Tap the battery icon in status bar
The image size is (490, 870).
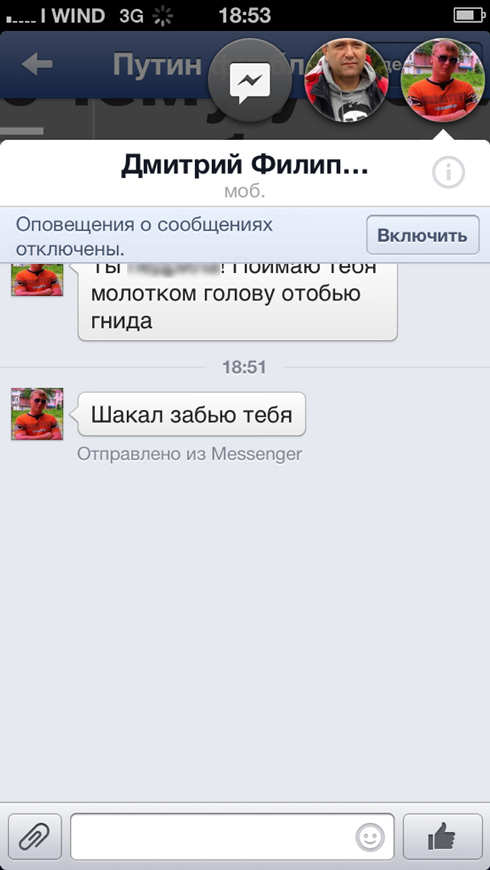[469, 15]
